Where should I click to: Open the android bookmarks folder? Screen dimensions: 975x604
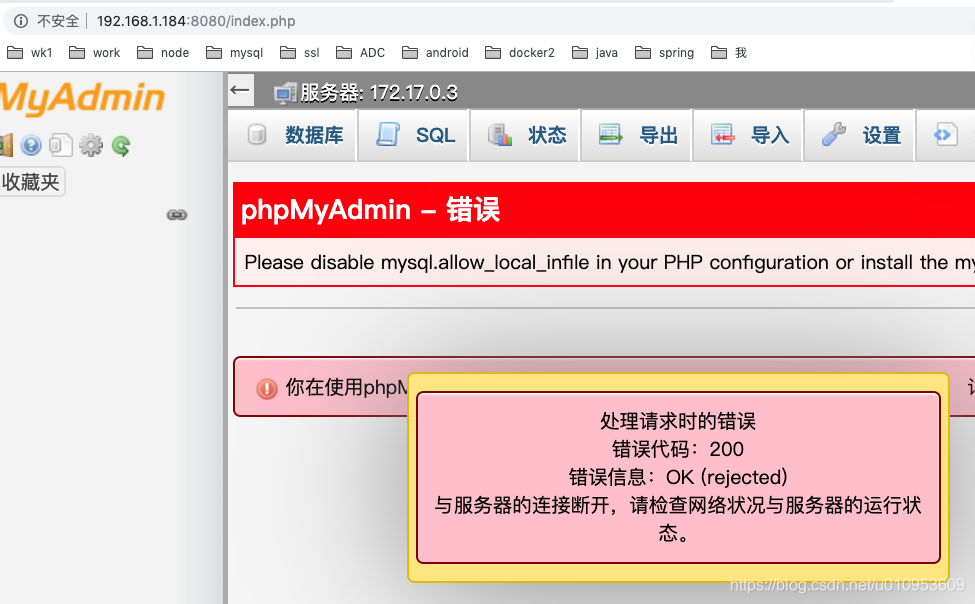[435, 53]
